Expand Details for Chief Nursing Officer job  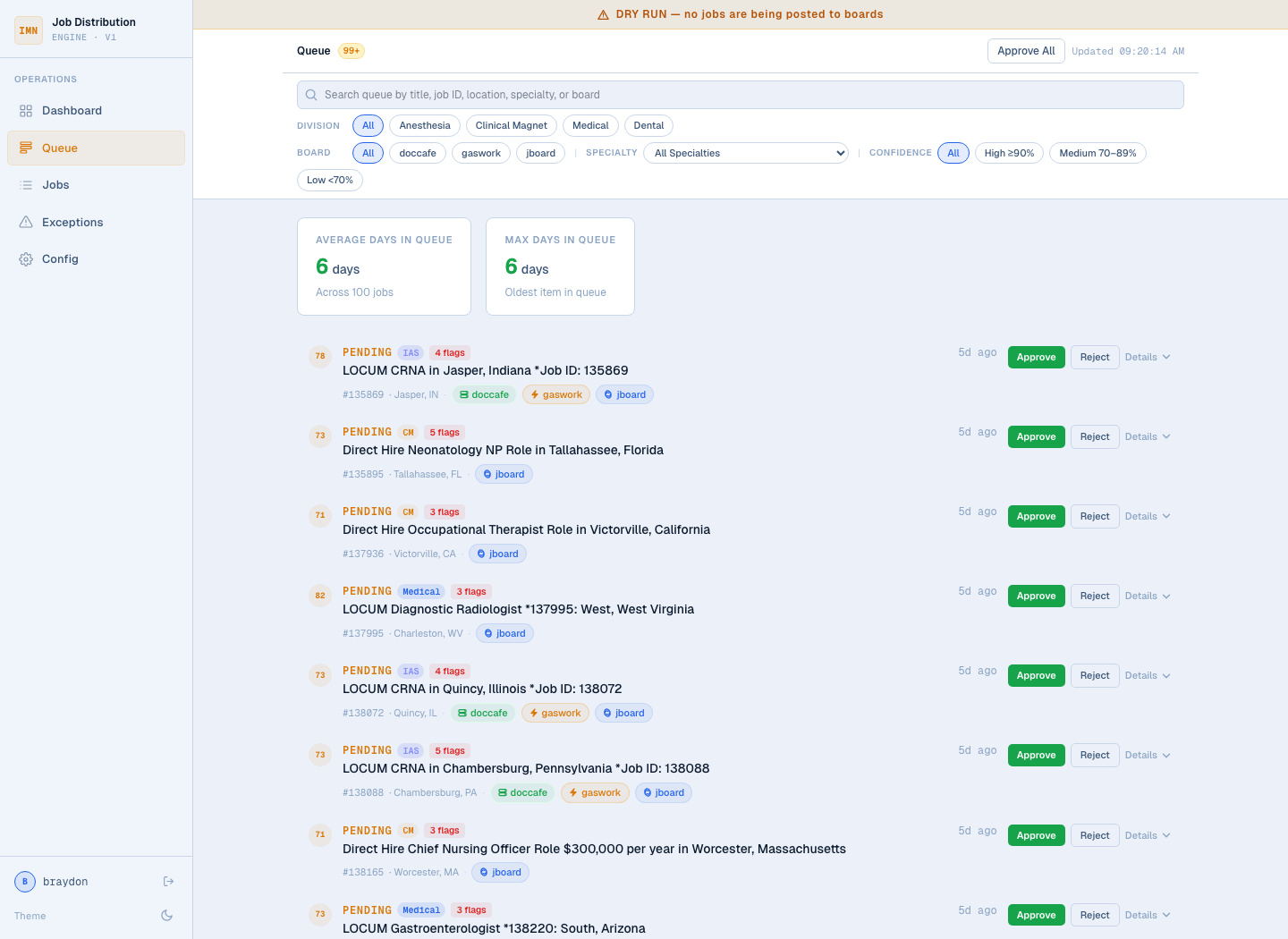tap(1148, 835)
